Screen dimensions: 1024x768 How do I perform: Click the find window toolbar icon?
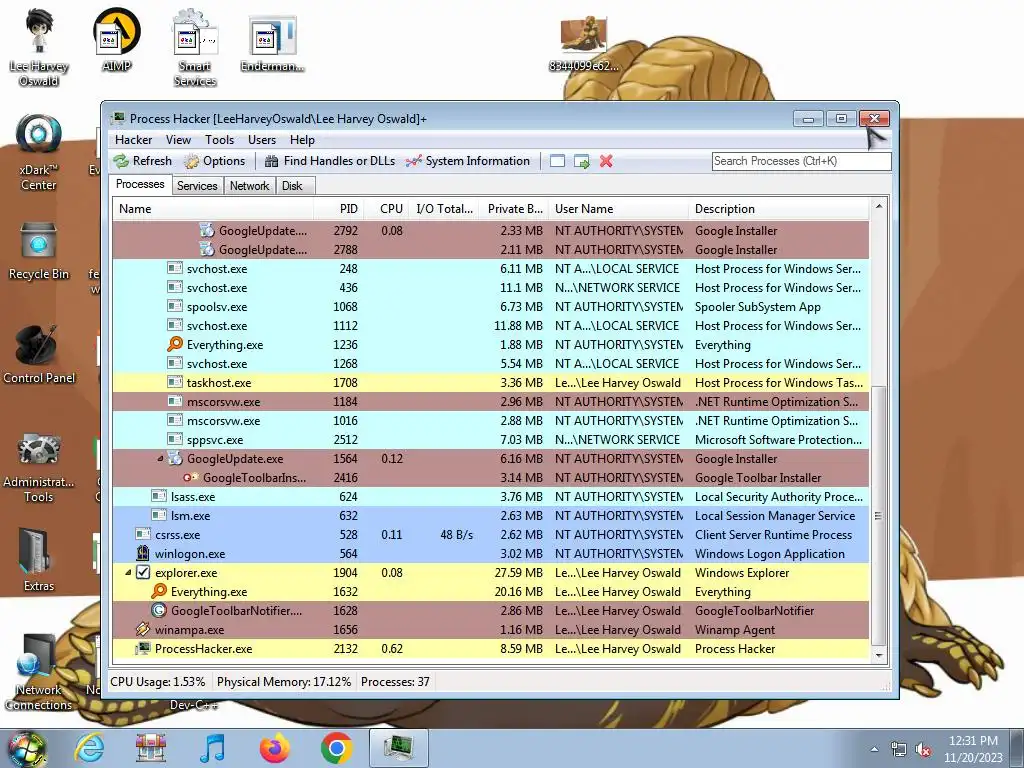[557, 161]
